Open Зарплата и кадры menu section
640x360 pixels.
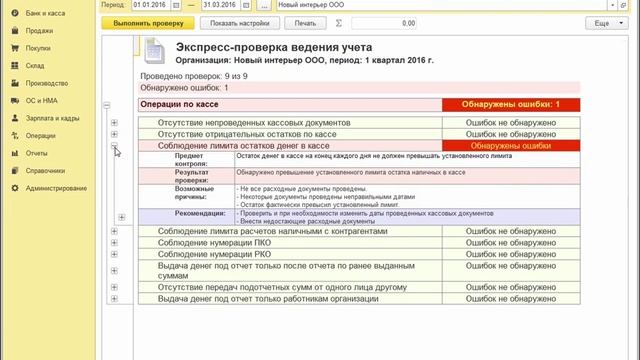pos(52,118)
